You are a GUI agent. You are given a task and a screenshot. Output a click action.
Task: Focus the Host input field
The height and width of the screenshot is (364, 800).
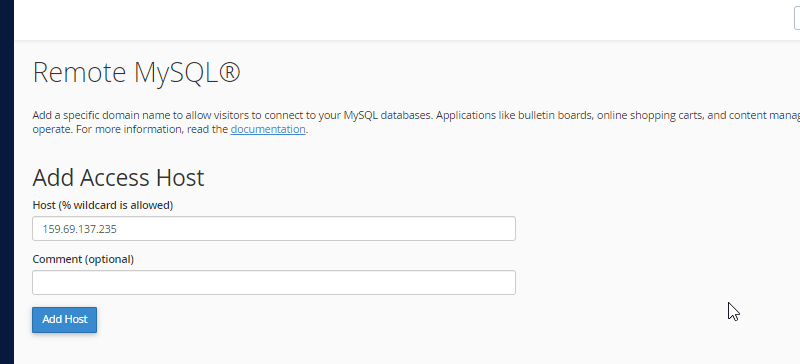[x=274, y=229]
